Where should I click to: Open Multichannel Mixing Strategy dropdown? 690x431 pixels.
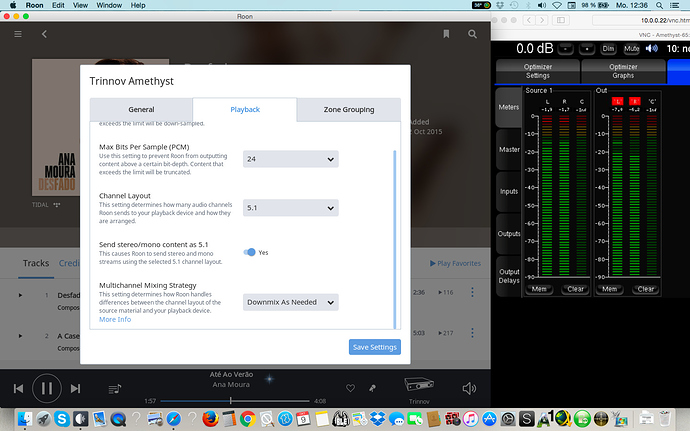(290, 302)
